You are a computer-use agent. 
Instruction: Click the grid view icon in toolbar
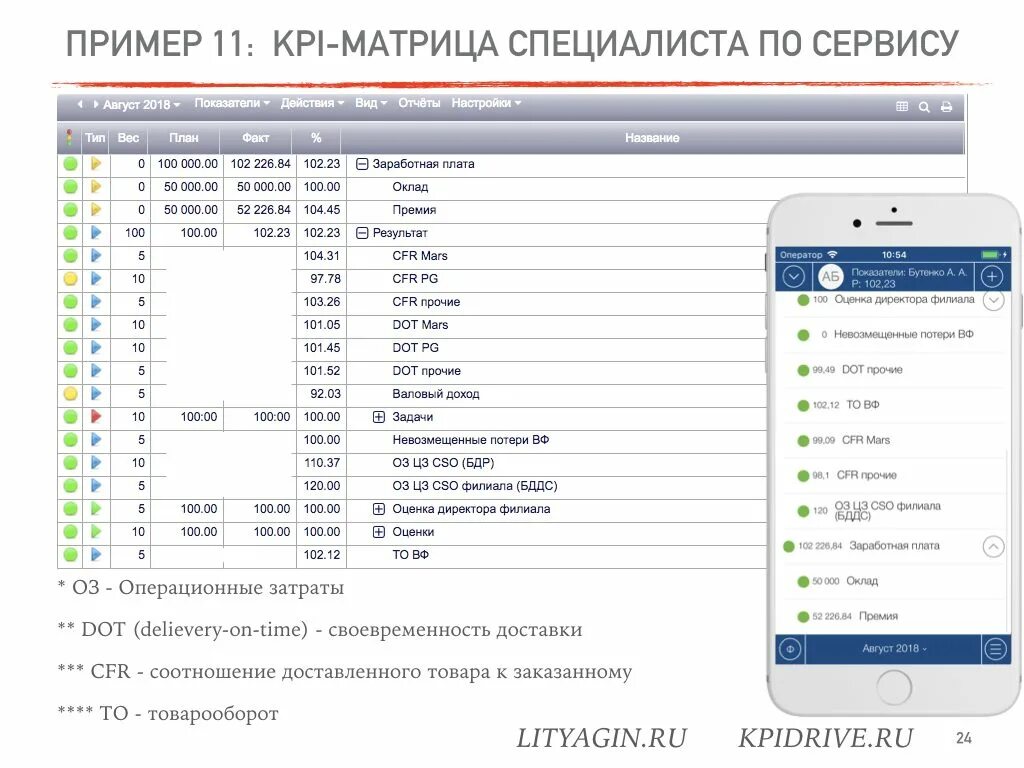point(904,103)
